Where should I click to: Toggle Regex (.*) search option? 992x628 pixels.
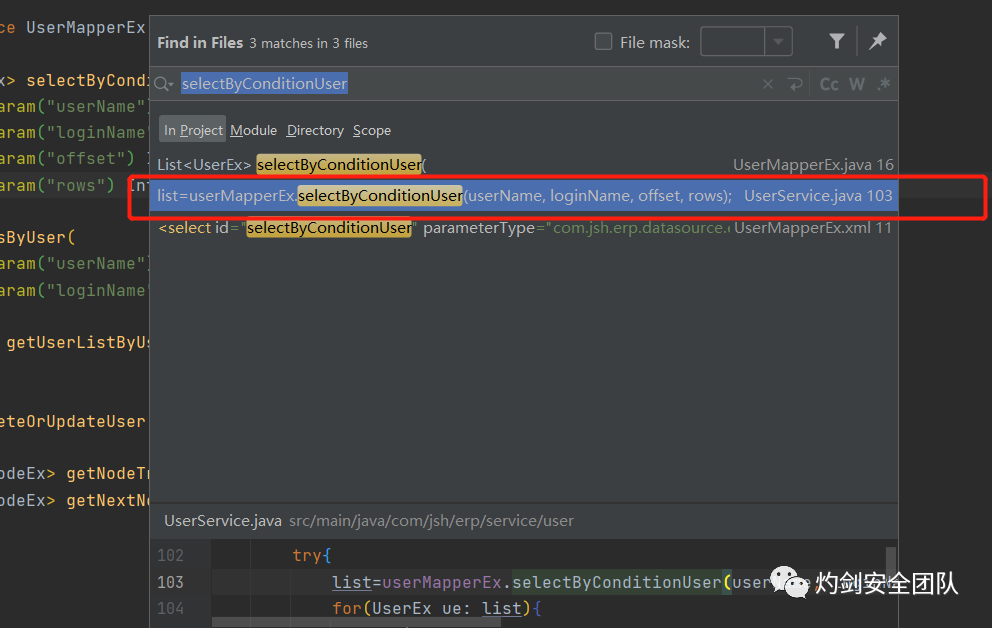(x=884, y=84)
